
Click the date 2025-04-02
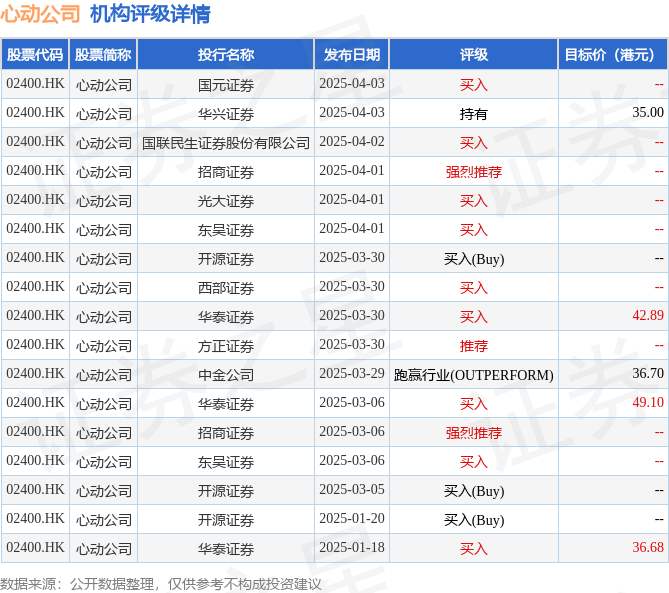coord(352,142)
